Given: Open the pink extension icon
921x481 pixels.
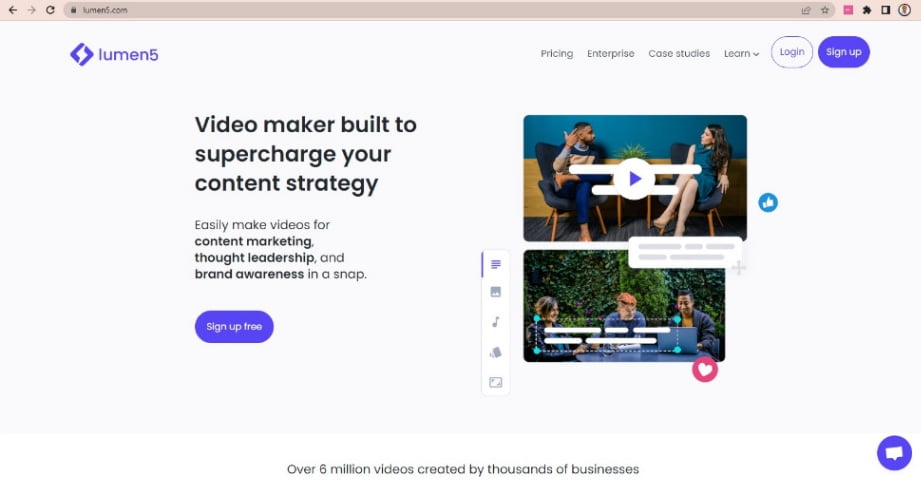Looking at the screenshot, I should tap(848, 10).
